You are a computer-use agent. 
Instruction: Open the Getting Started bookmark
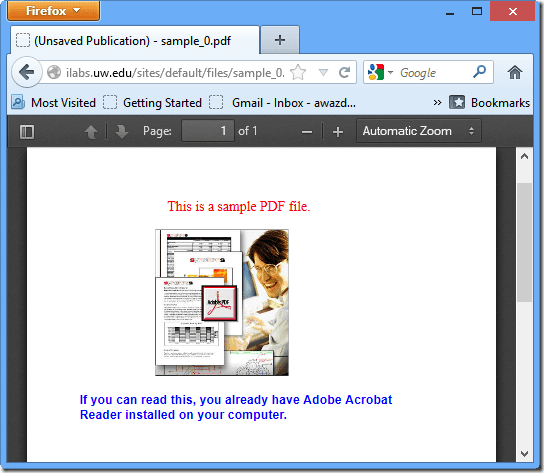tap(152, 103)
